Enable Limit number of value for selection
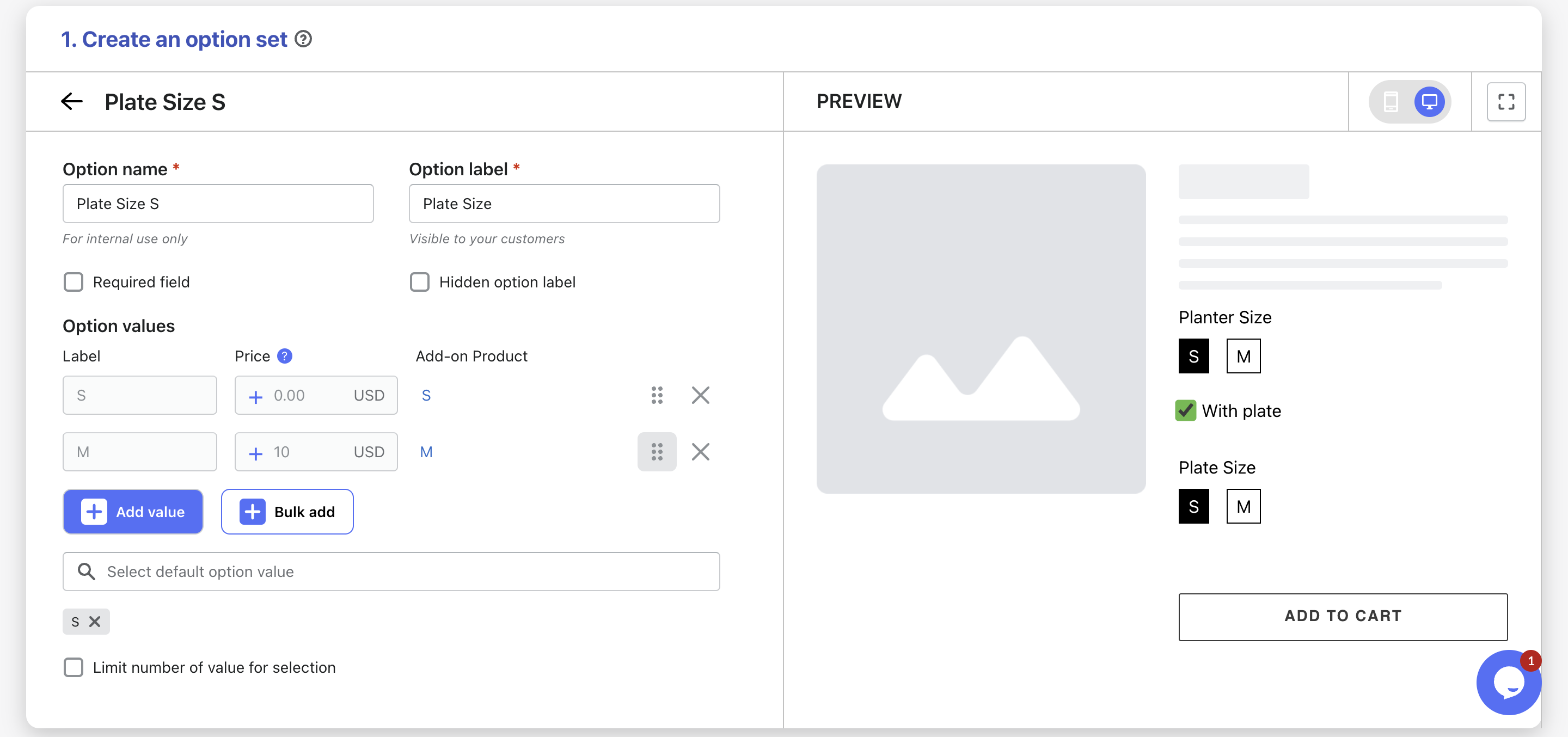The image size is (1568, 737). pyautogui.click(x=73, y=668)
